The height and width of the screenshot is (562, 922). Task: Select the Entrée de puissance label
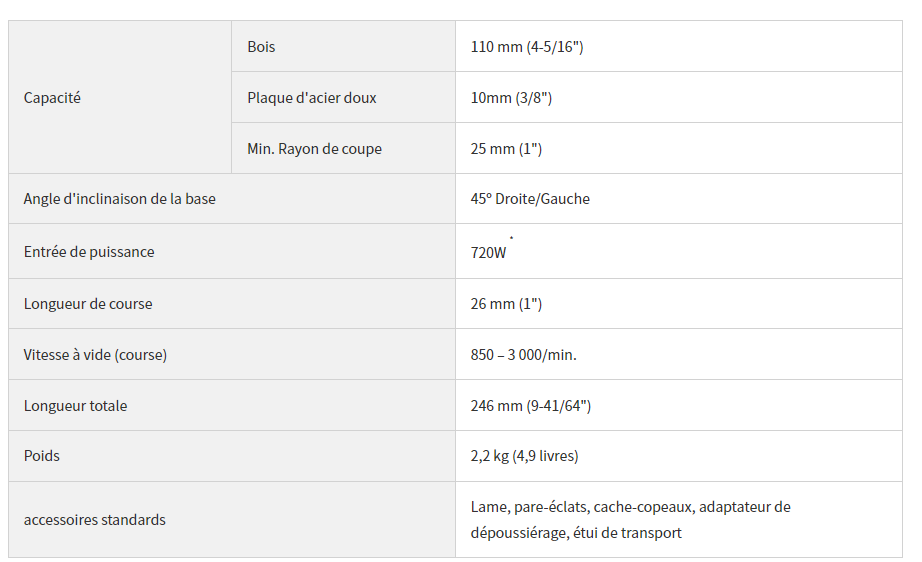(x=89, y=252)
